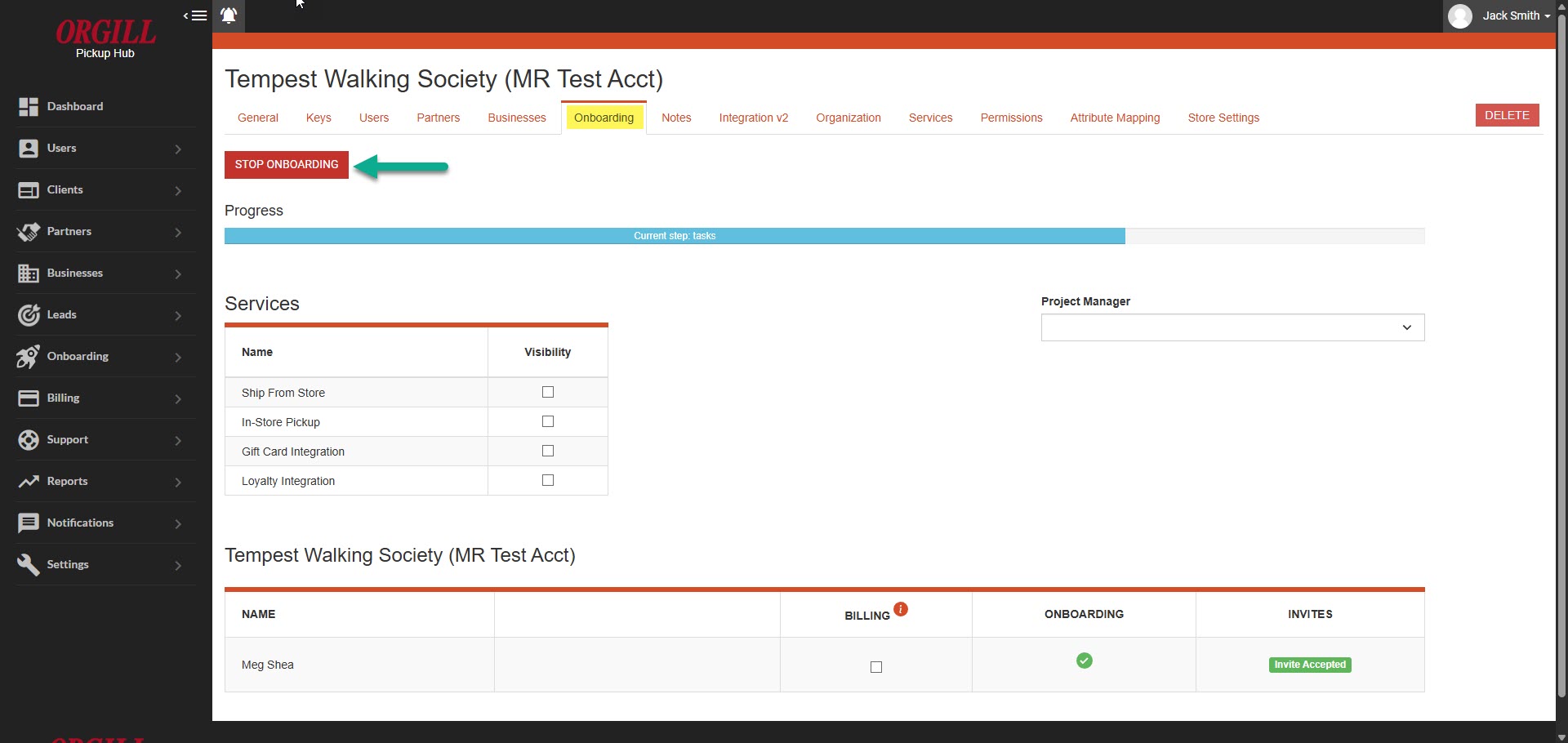Screen dimensions: 1568x743
Task: Select the highlighted Onboarding tab
Action: [x=604, y=118]
